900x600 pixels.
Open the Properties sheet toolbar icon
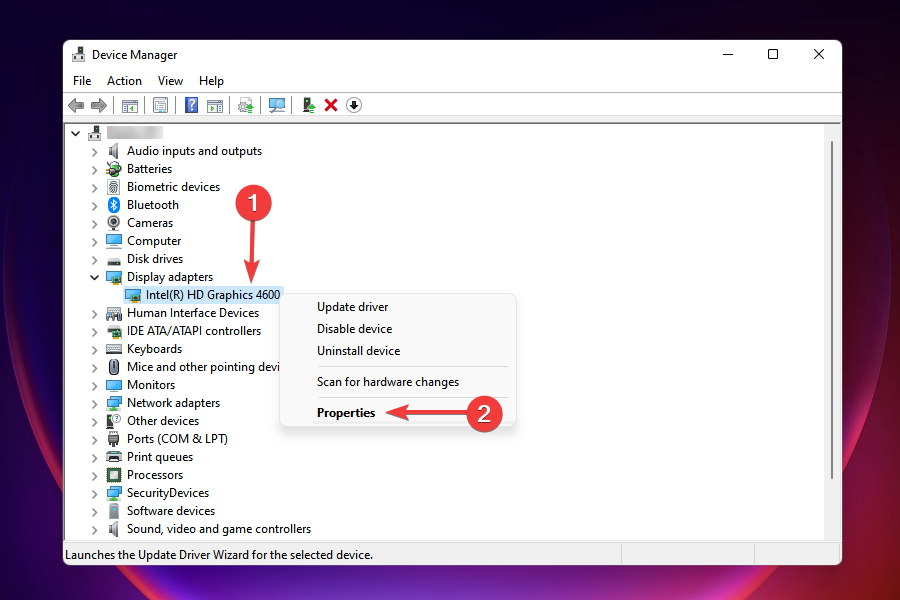point(160,106)
